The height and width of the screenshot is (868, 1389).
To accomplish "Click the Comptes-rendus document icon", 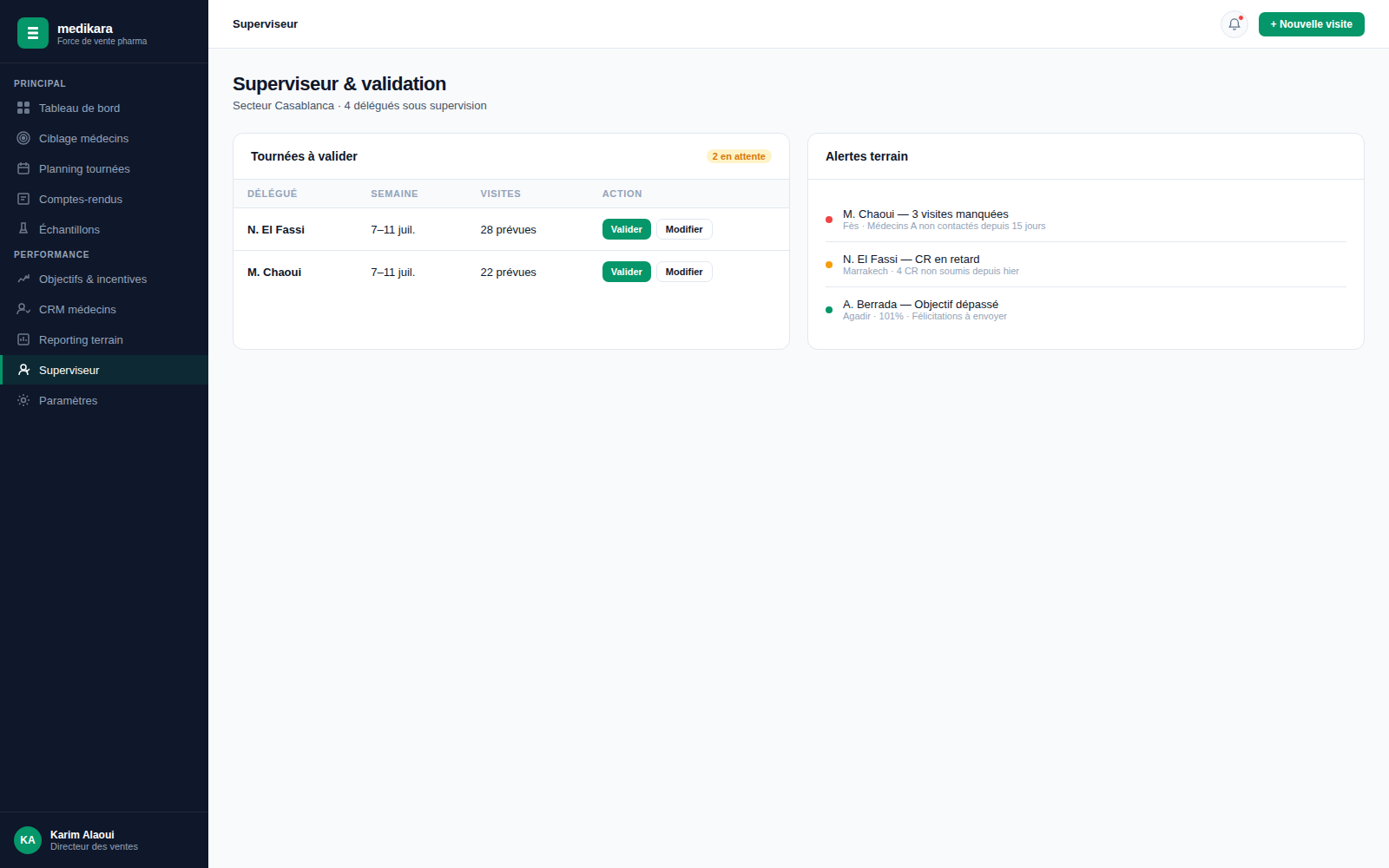I will point(23,199).
